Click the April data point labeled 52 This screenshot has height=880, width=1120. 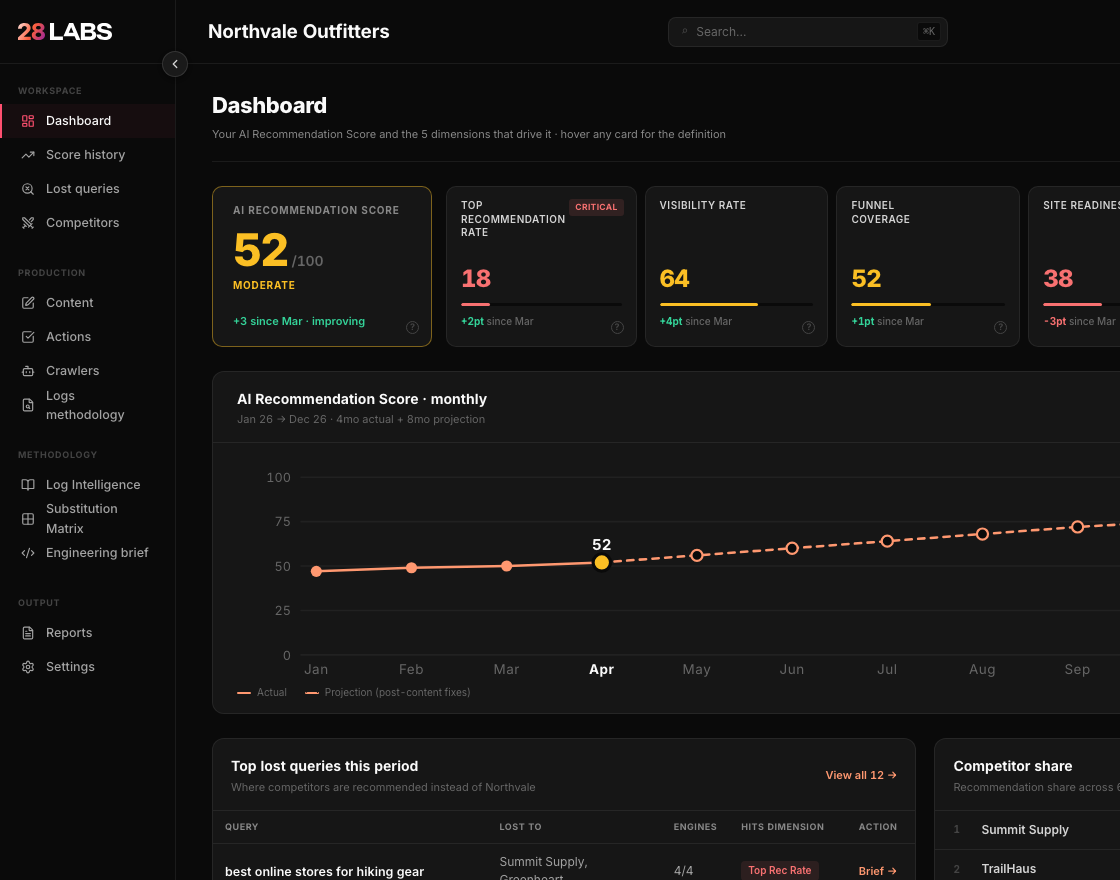pos(601,563)
